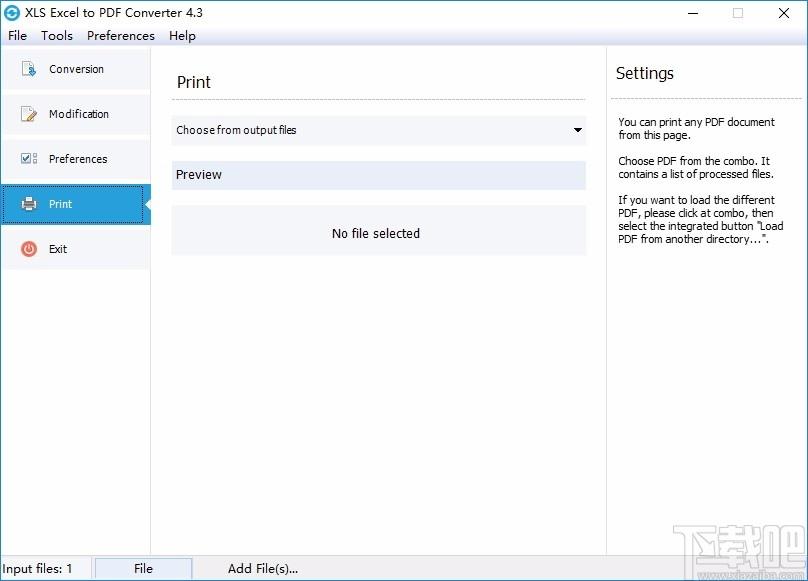Select the Conversion sidebar label
808x581 pixels.
[x=76, y=69]
